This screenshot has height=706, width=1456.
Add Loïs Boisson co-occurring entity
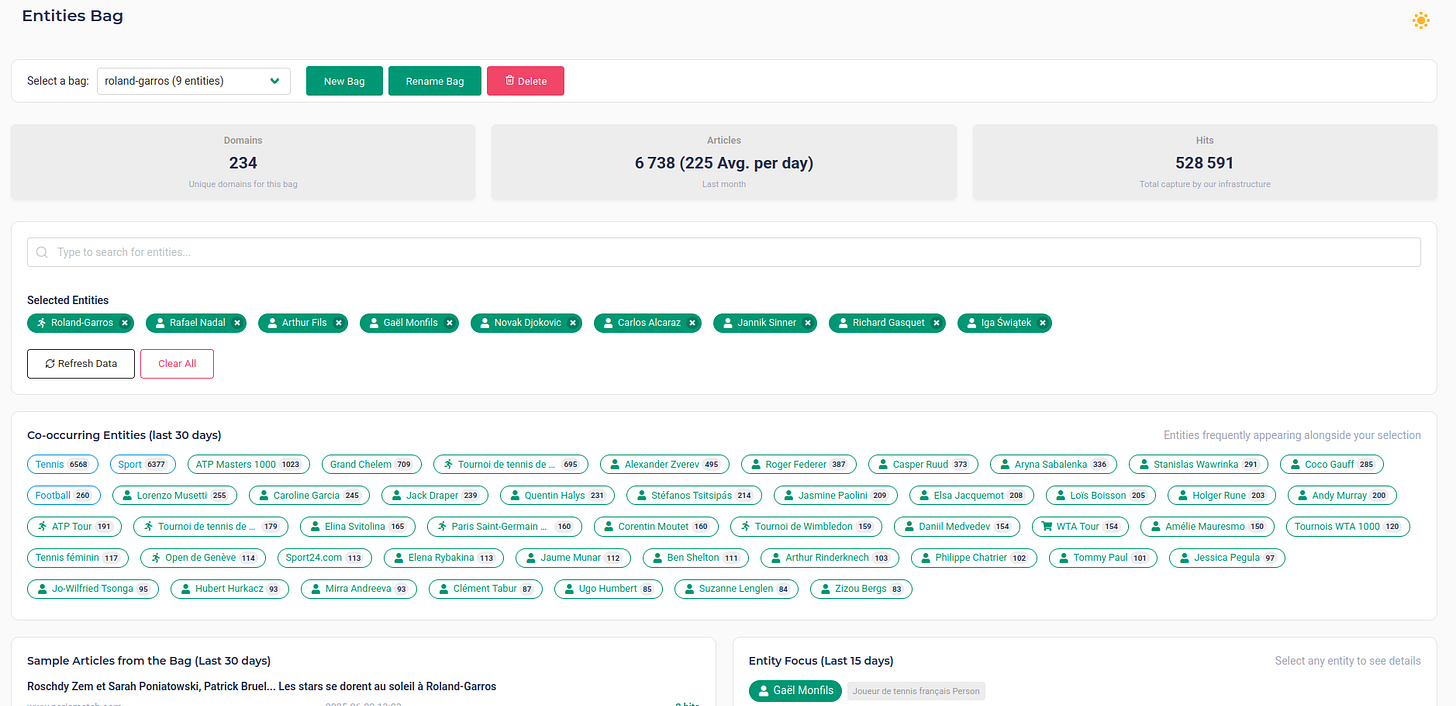click(x=1101, y=495)
